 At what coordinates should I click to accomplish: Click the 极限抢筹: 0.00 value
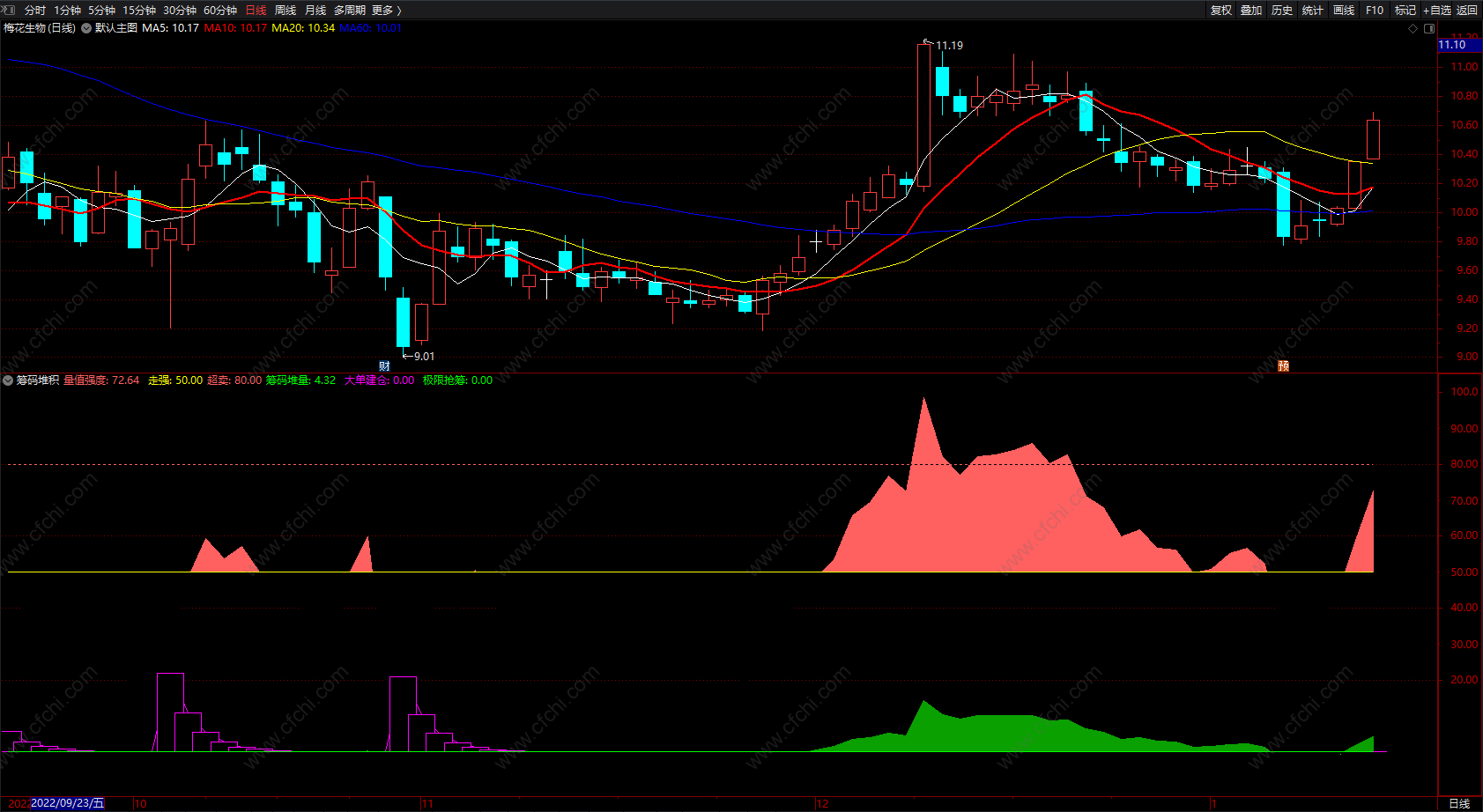[x=457, y=380]
